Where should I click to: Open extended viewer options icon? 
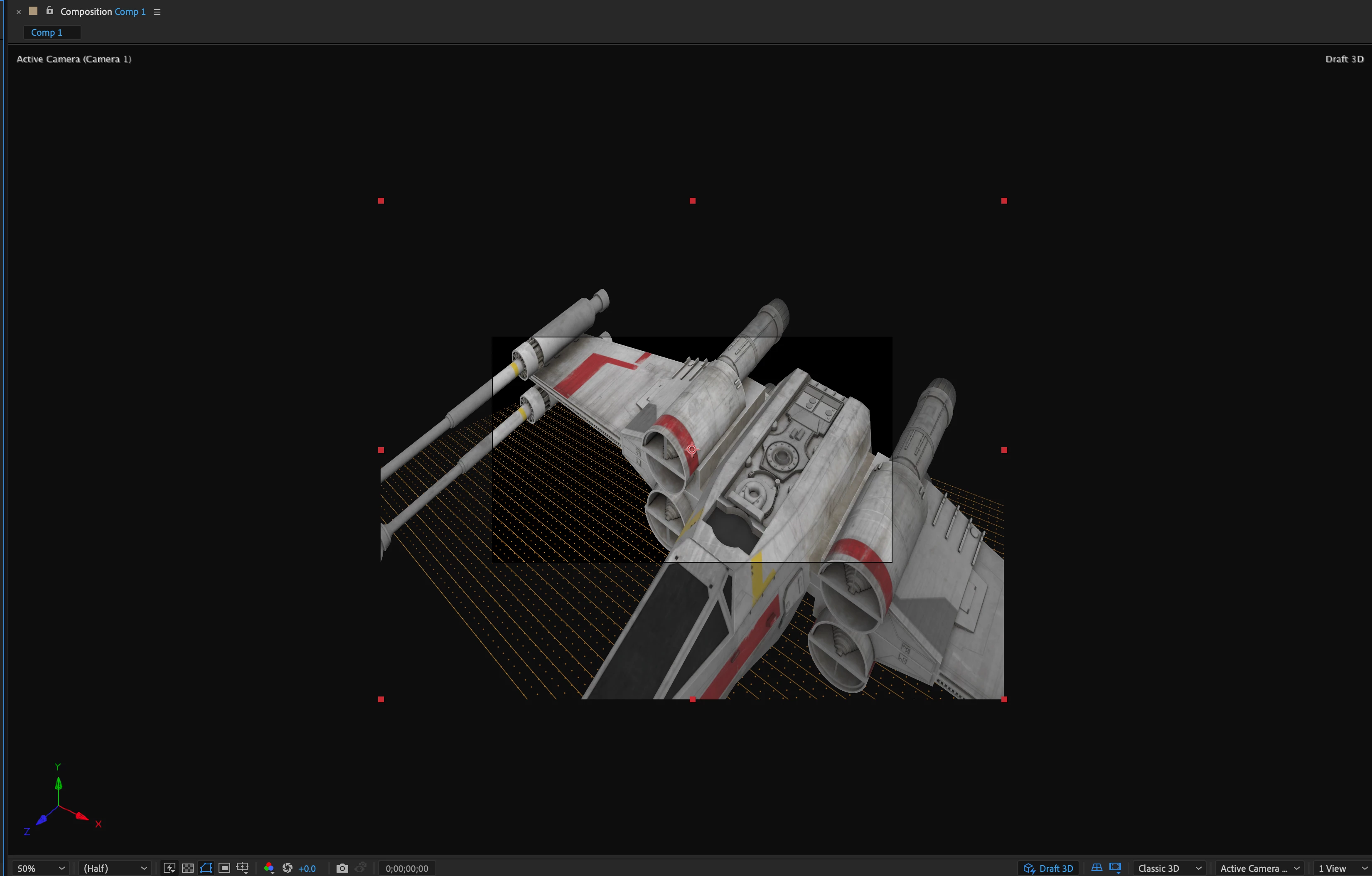1115,867
